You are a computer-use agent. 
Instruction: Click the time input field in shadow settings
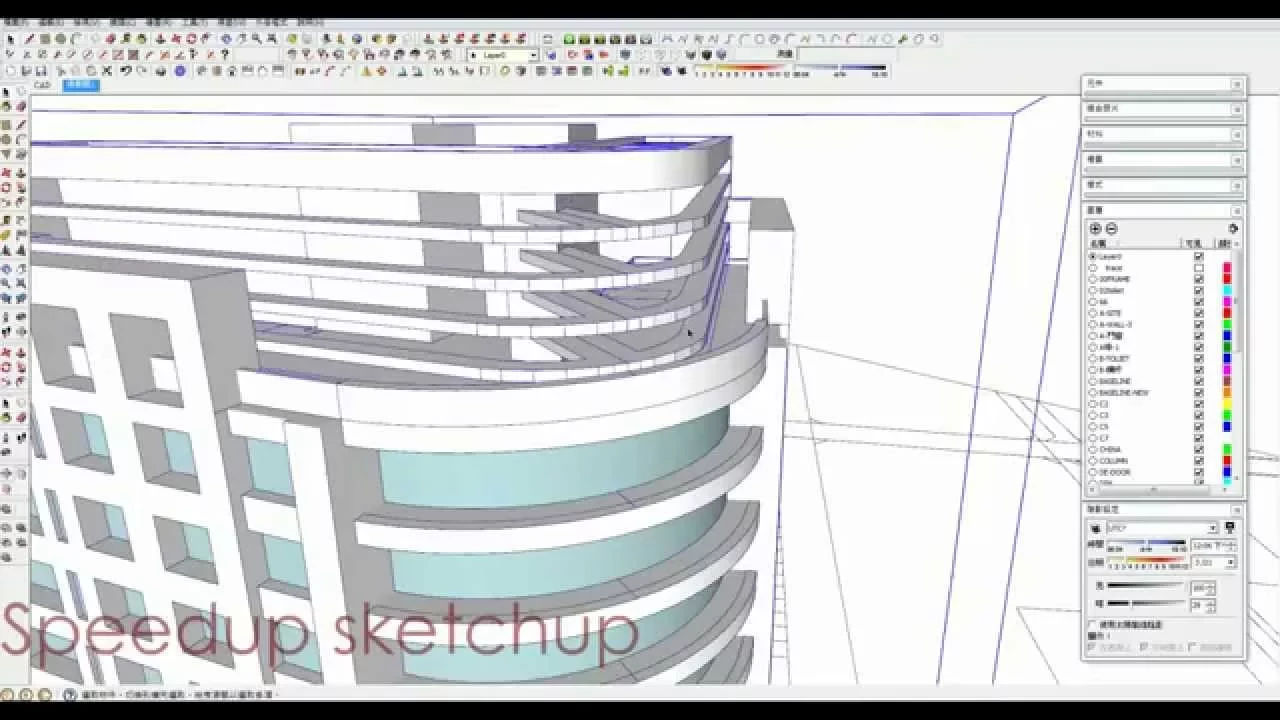1214,546
